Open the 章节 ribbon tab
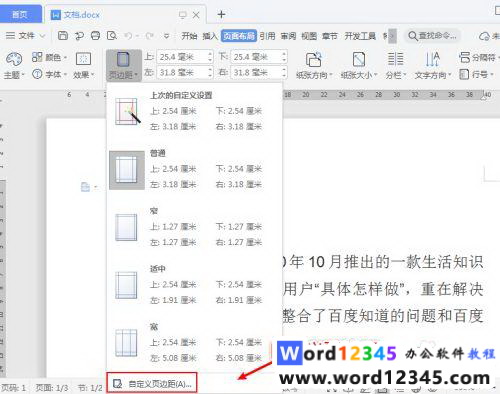Image resolution: width=500 pixels, height=394 pixels. [x=330, y=36]
